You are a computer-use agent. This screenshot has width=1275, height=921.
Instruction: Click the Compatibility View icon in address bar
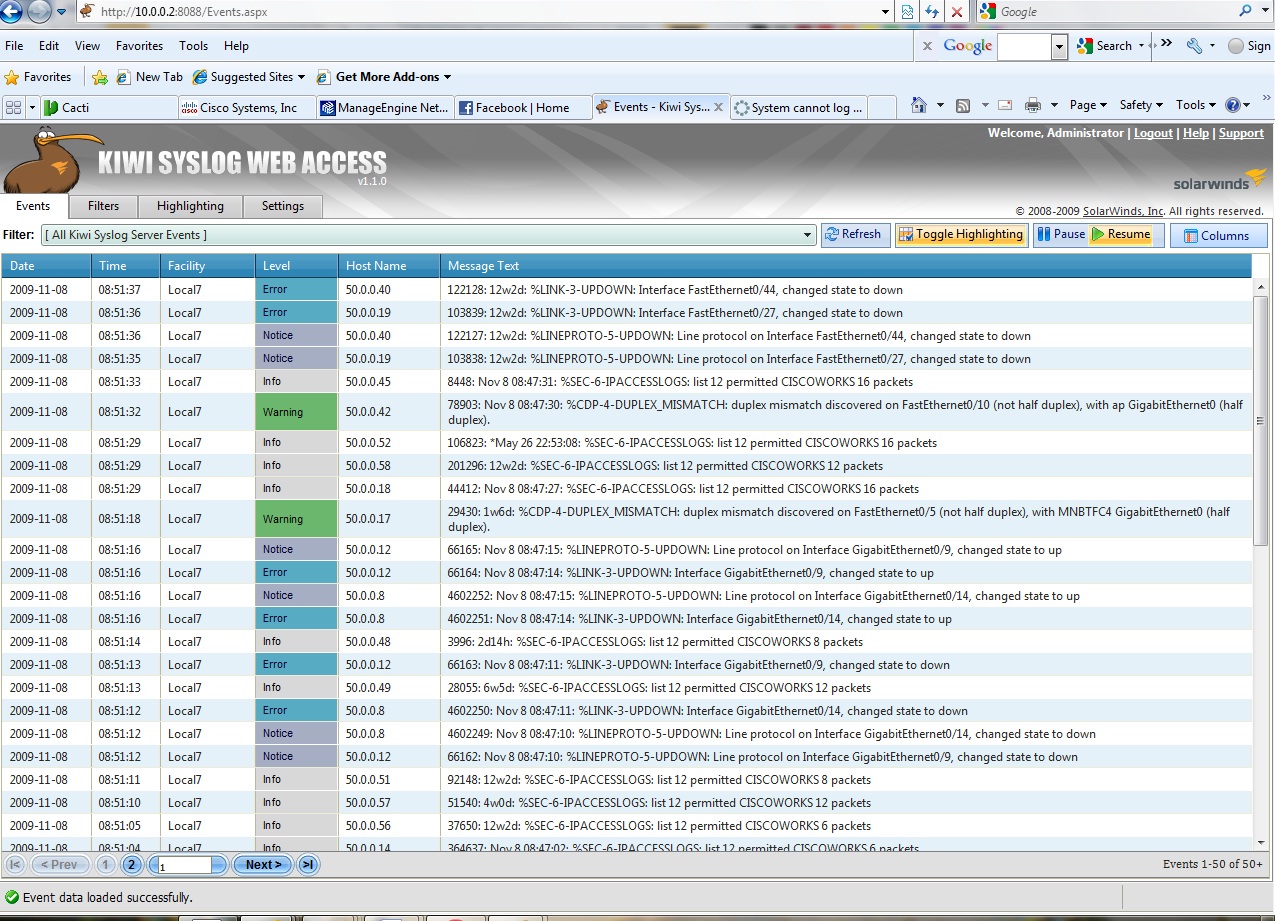[907, 12]
